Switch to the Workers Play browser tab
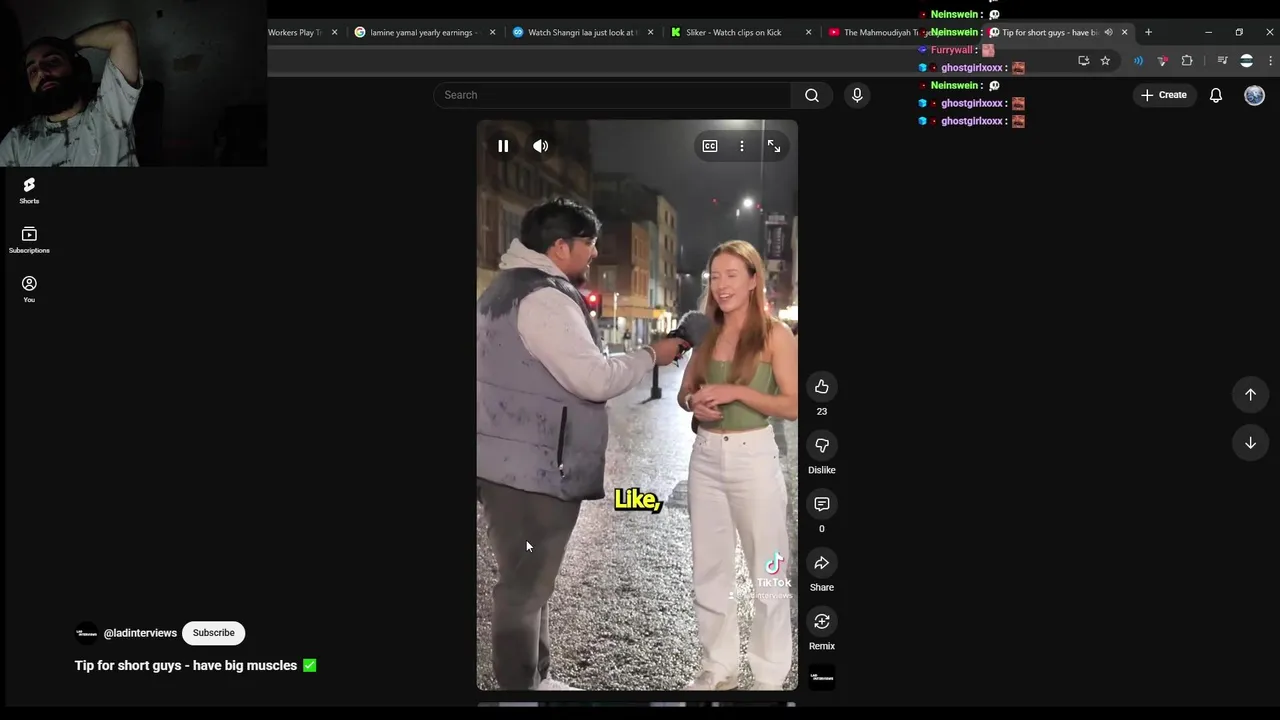Image resolution: width=1280 pixels, height=720 pixels. tap(295, 32)
